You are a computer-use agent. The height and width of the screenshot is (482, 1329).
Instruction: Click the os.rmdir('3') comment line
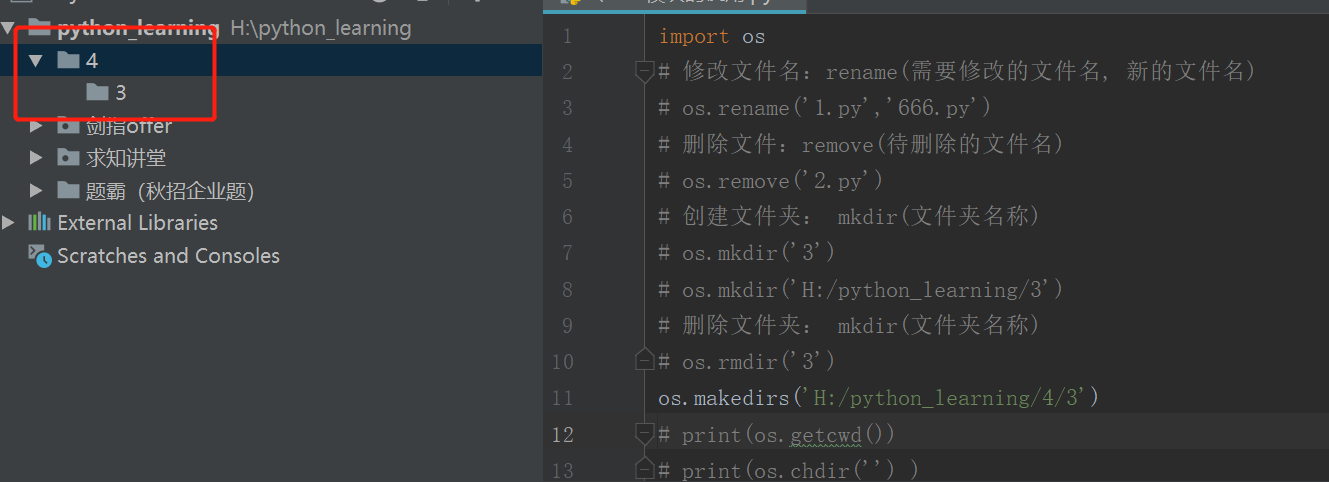(x=747, y=361)
